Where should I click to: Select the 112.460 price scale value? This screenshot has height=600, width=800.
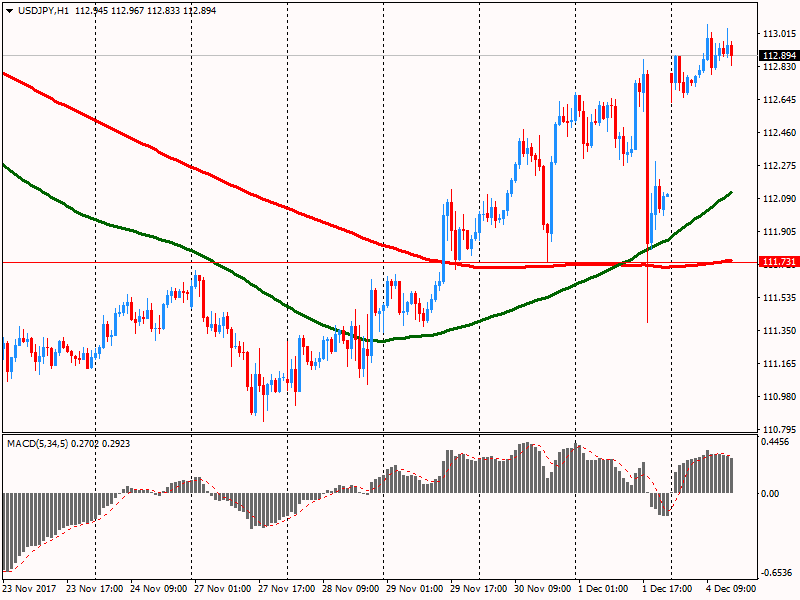click(779, 133)
